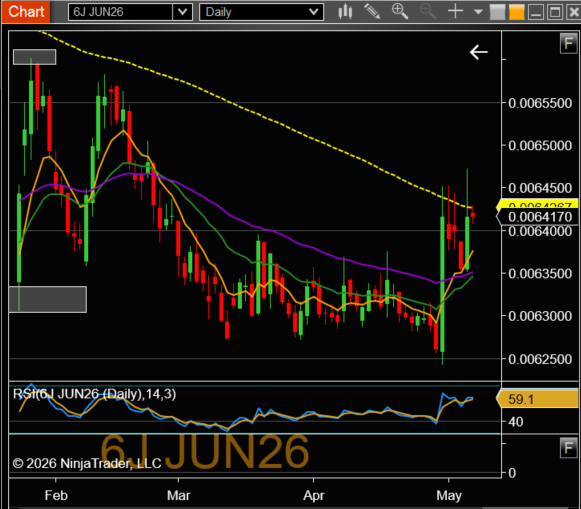Click the 0.0065000 price axis label
This screenshot has width=581, height=509.
(540, 146)
